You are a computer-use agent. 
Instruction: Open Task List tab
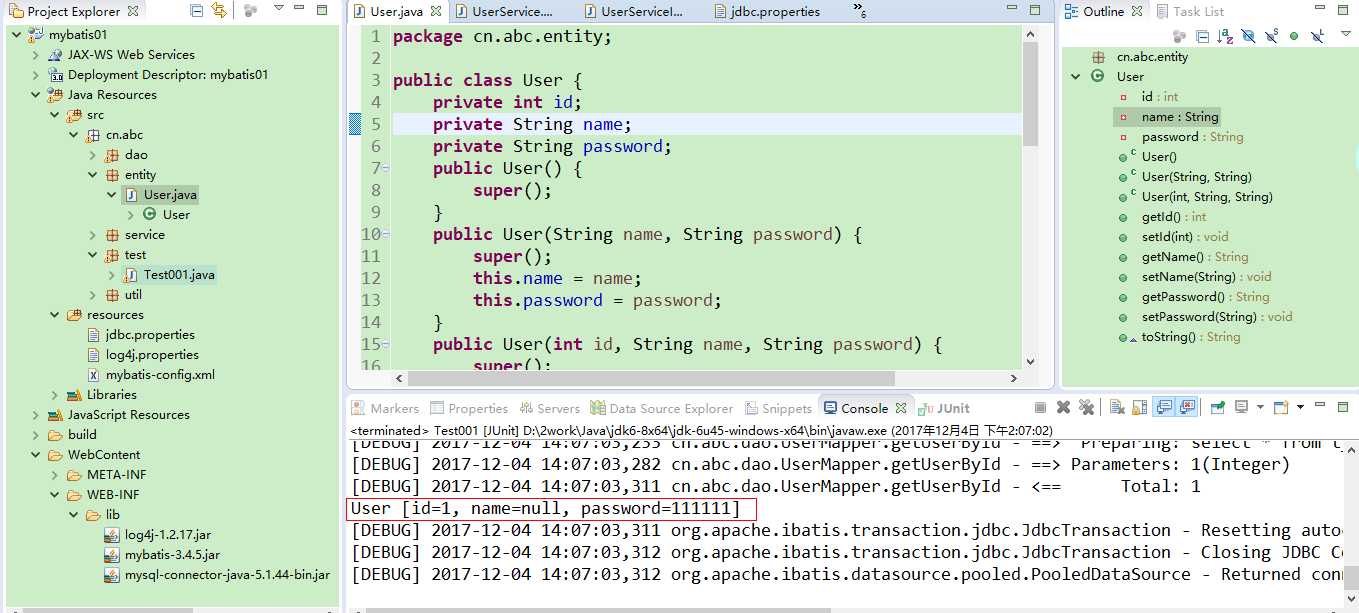coord(1190,11)
